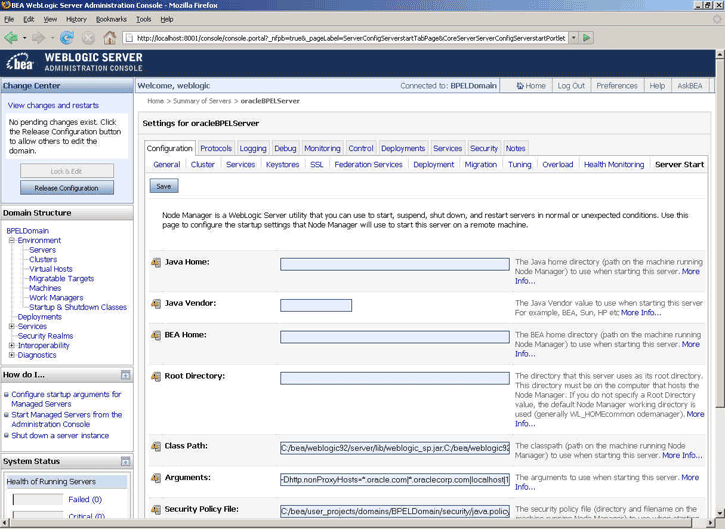The image size is (725, 529).
Task: Open the History menu
Action: pyautogui.click(x=76, y=19)
